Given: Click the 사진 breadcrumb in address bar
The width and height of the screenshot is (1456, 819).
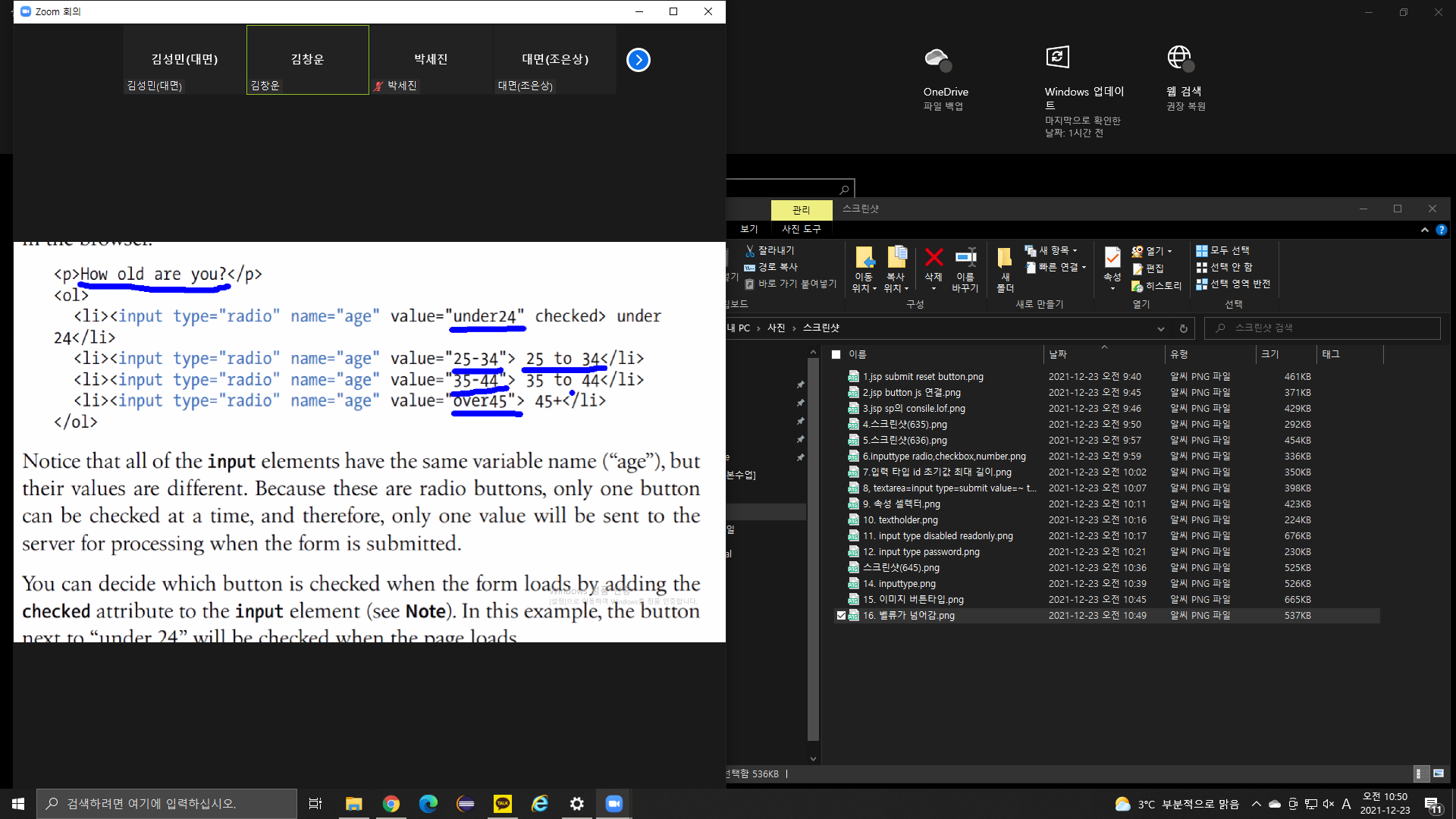Looking at the screenshot, I should coord(776,328).
